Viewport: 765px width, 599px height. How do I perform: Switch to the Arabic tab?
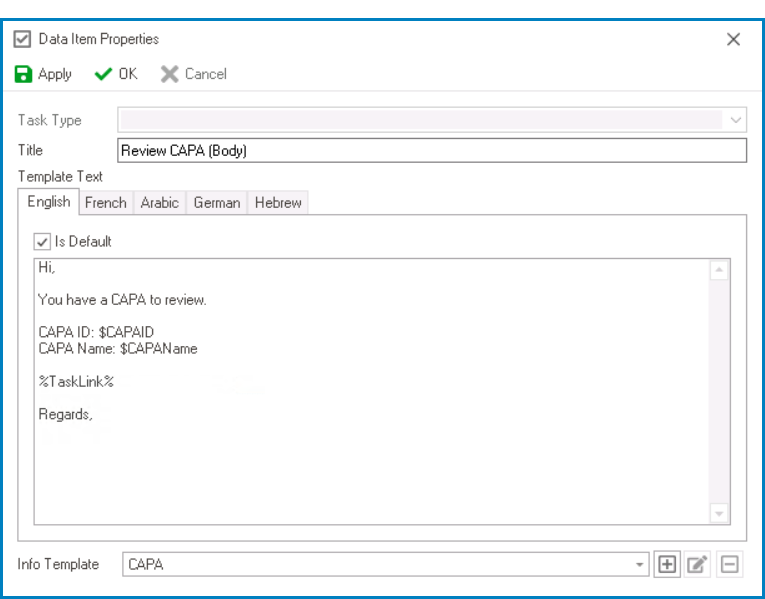160,202
